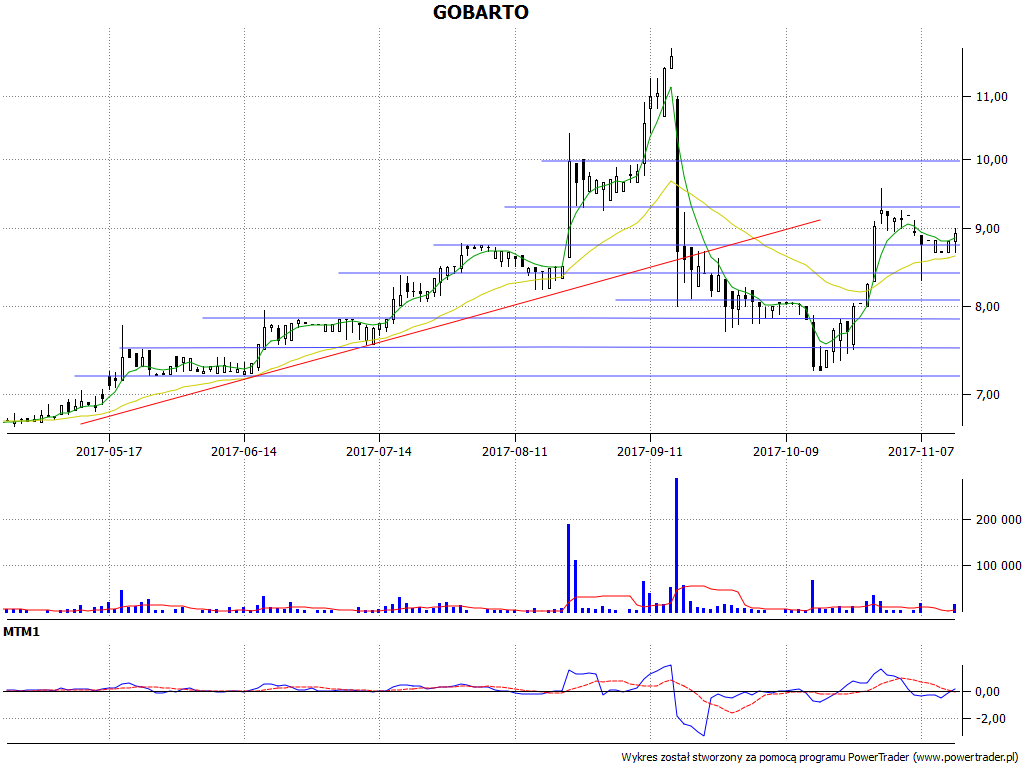Click the 200 000 volume axis label
Screen dimensions: 1024x768
999,520
